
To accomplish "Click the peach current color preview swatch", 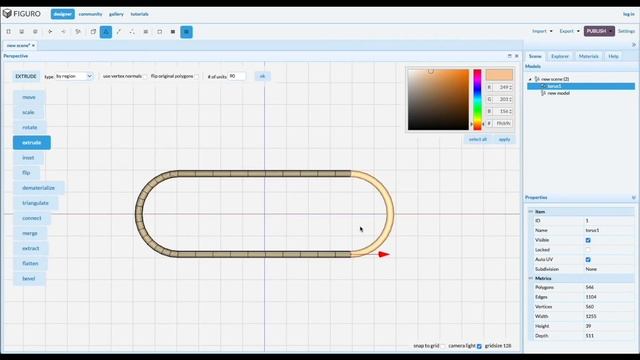I will [x=499, y=75].
